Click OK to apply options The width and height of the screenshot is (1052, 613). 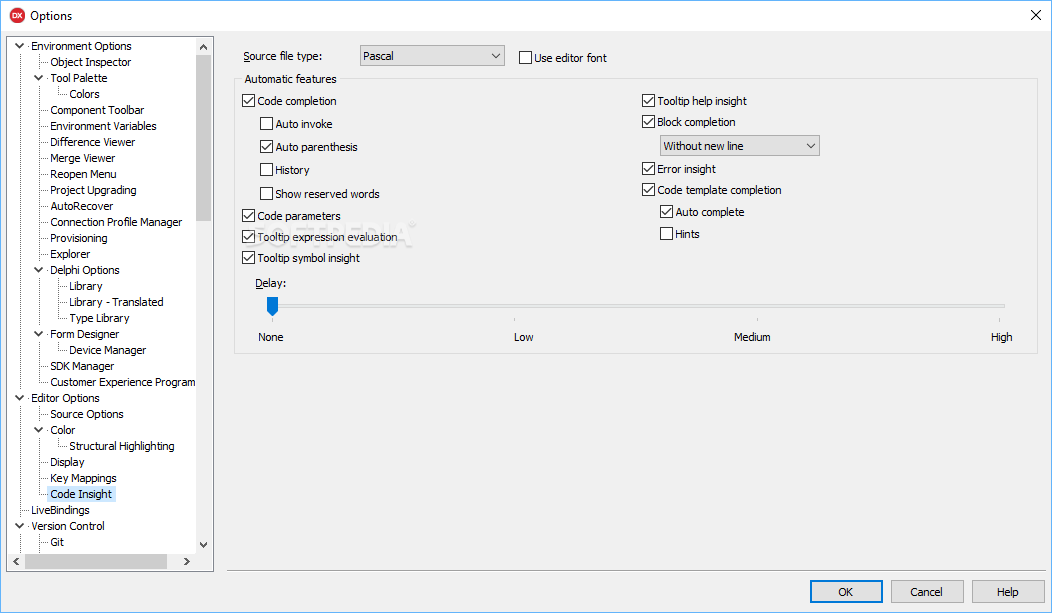846,592
